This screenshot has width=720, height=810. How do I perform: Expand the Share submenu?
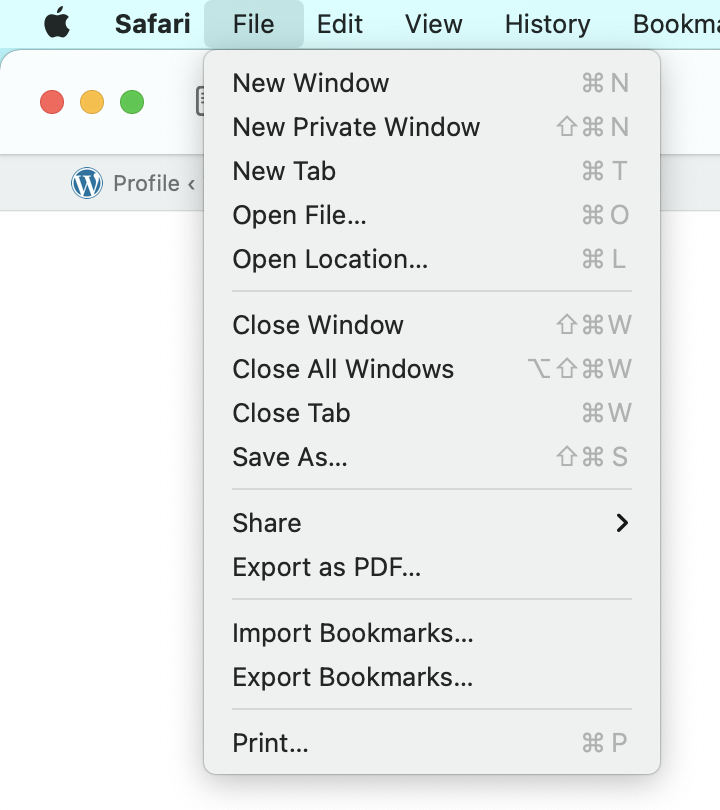pos(432,523)
